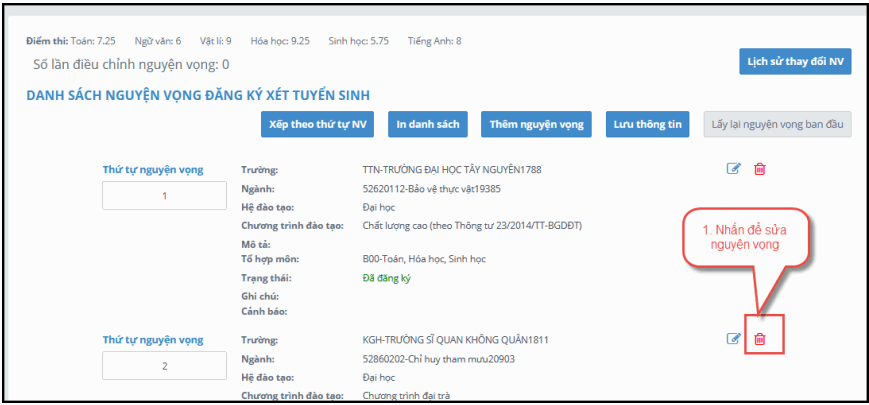Focus wish order field containing 2
This screenshot has height=405, width=869.
[165, 366]
